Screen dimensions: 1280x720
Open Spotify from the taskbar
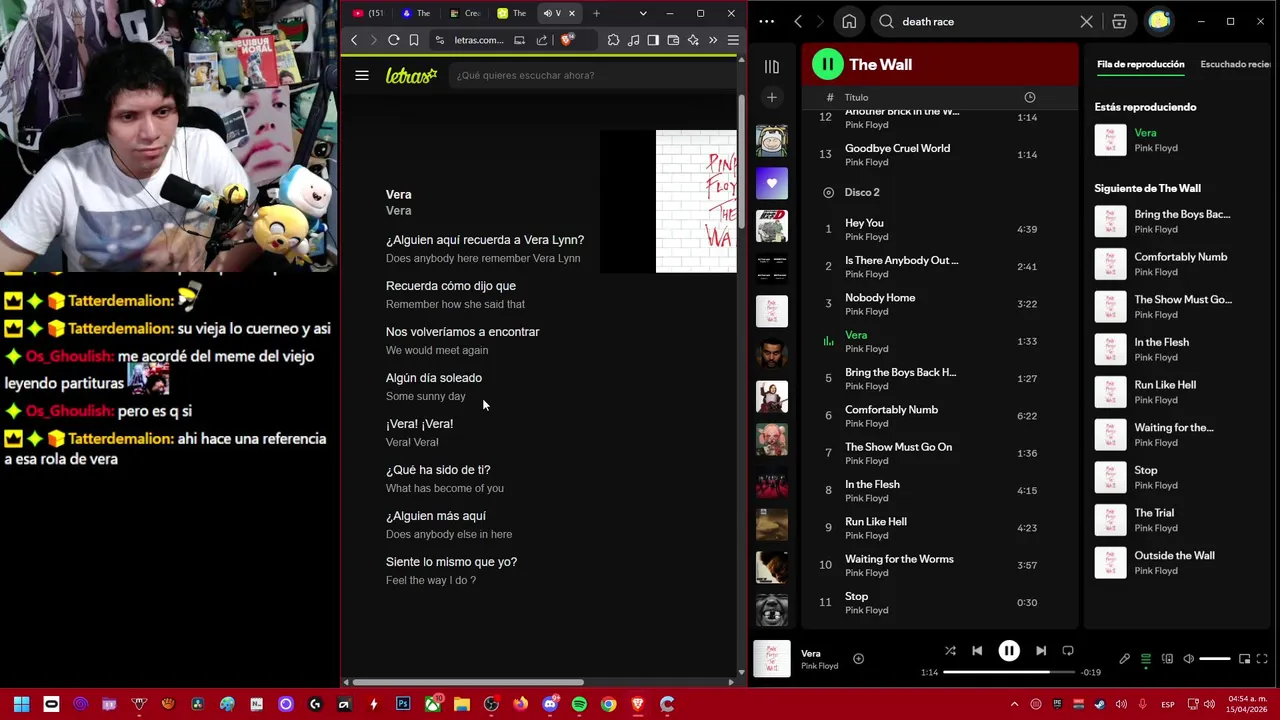(579, 705)
